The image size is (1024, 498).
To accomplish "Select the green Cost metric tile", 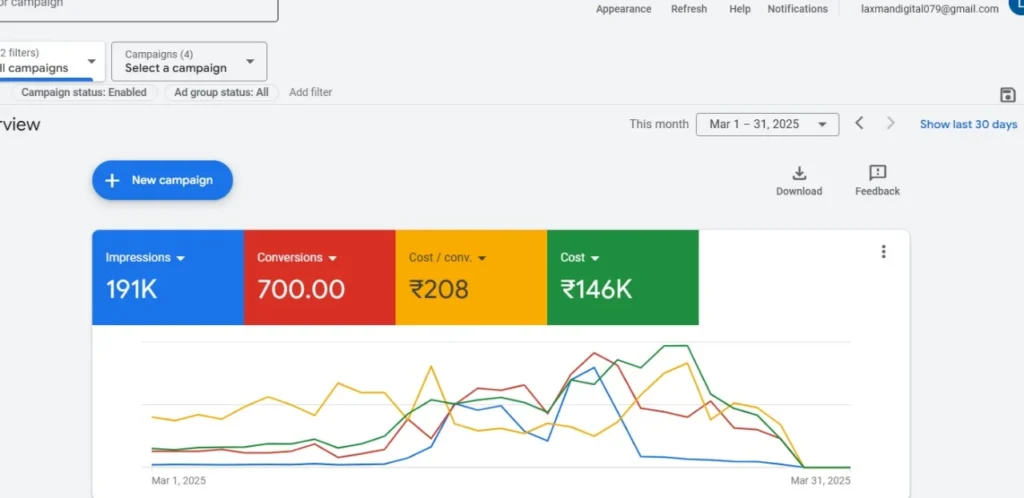I will (x=622, y=277).
